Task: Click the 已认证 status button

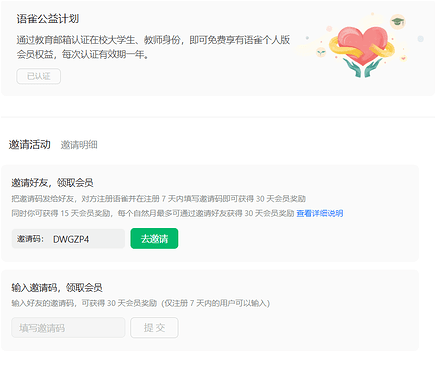Action: (39, 76)
